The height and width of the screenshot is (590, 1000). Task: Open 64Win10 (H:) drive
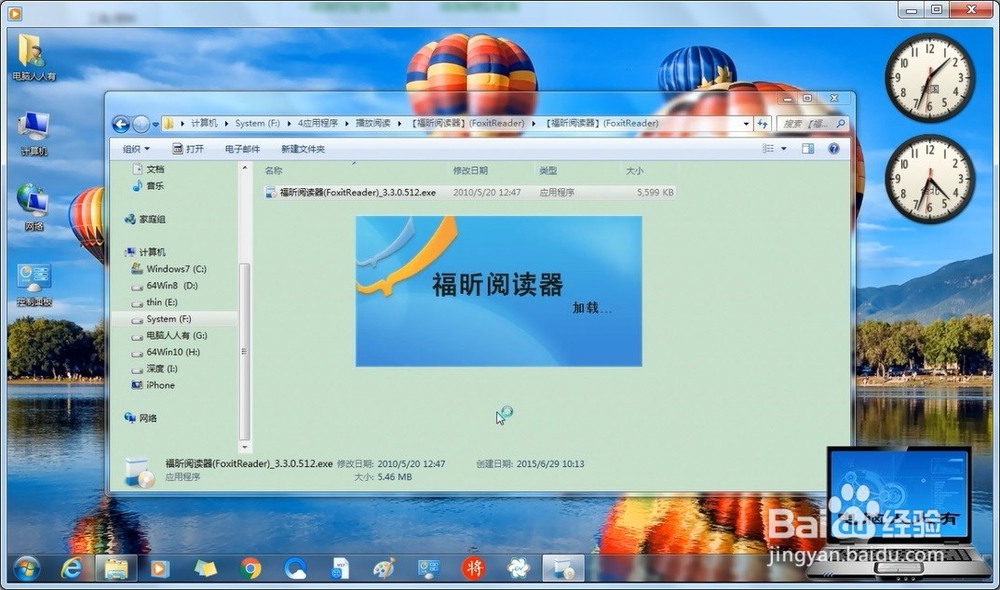[x=166, y=351]
